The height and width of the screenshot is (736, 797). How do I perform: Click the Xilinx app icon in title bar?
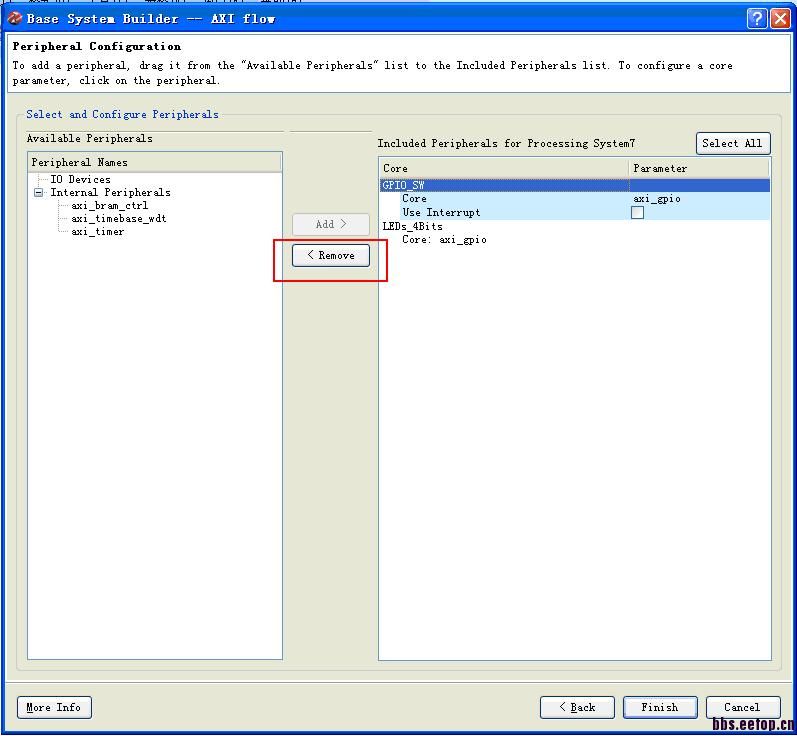coord(15,18)
